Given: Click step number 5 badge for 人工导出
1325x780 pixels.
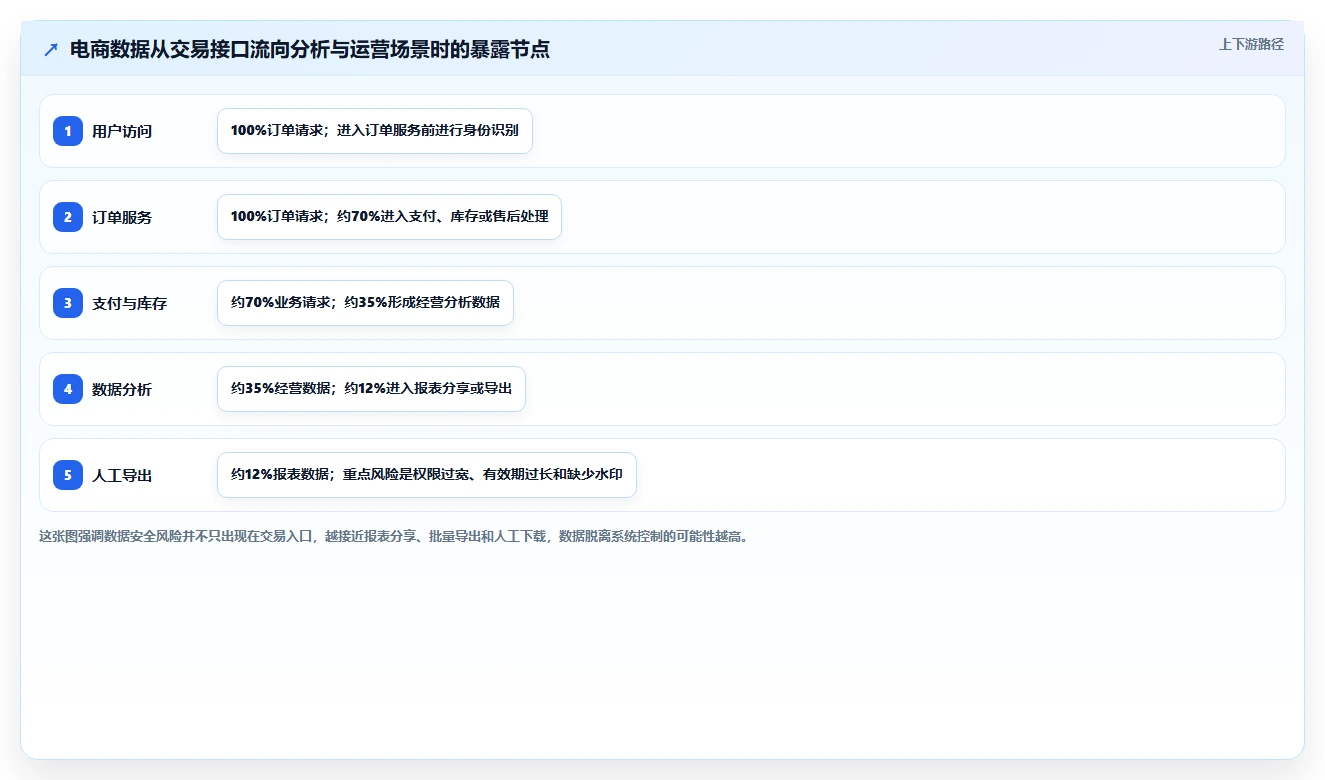Looking at the screenshot, I should point(68,475).
